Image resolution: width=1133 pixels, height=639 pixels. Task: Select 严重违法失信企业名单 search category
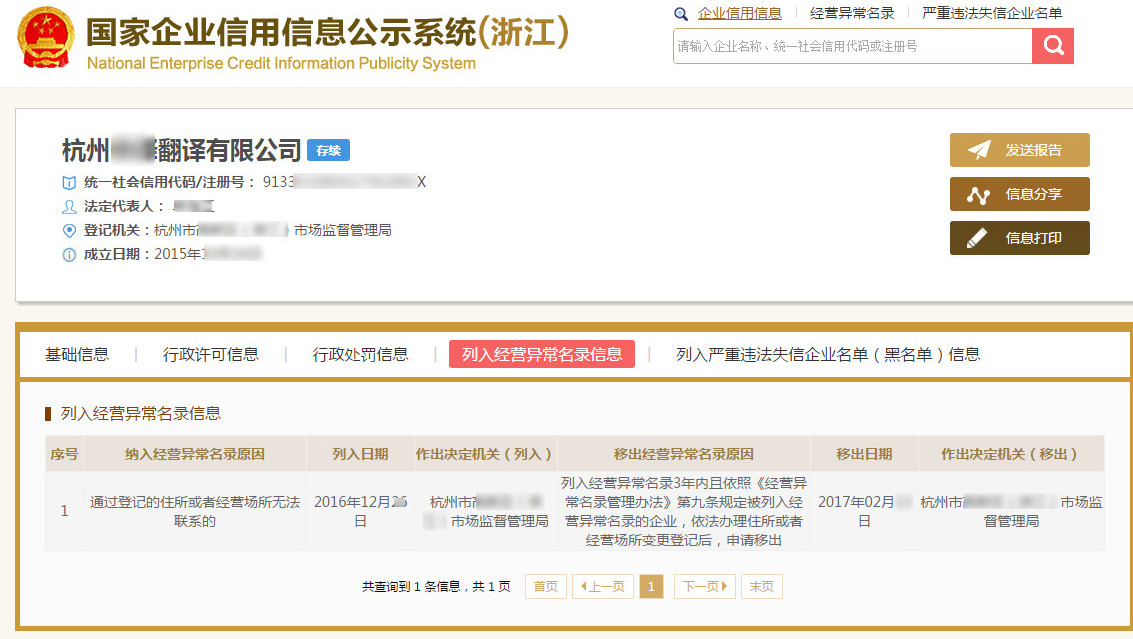(x=992, y=13)
